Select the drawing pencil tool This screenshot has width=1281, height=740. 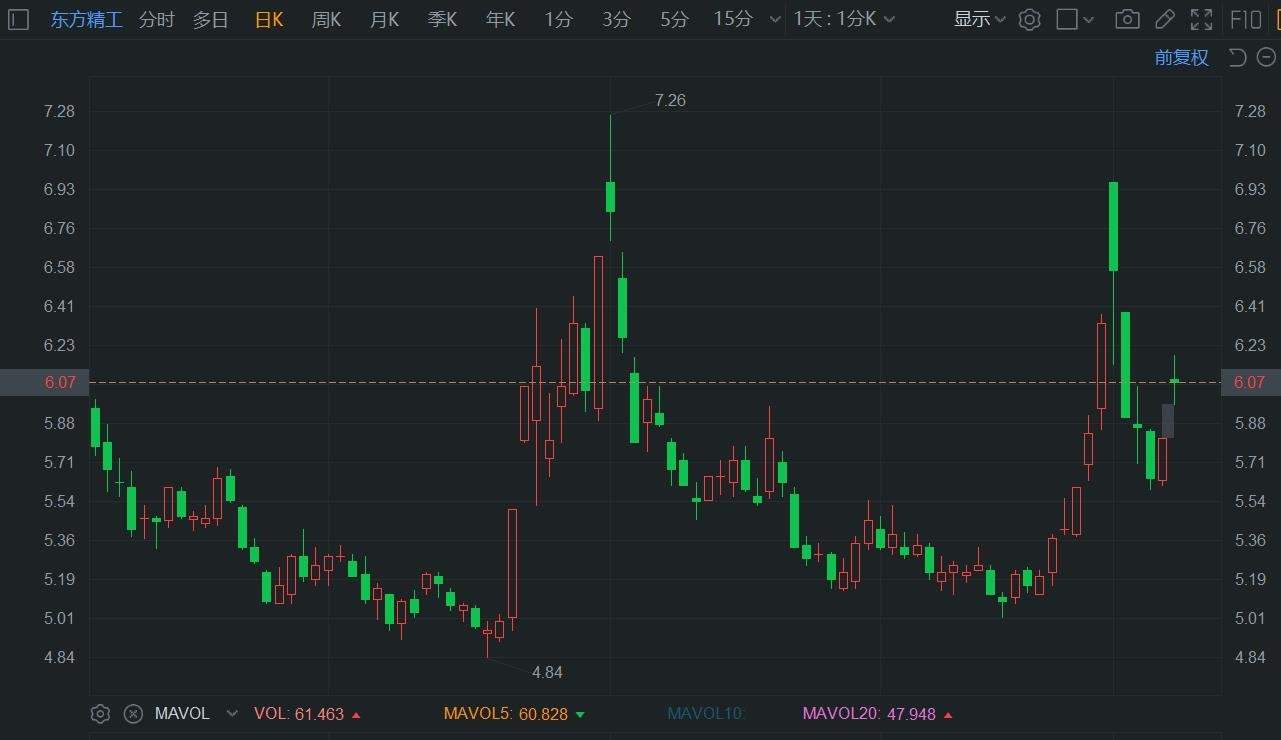(x=1164, y=19)
